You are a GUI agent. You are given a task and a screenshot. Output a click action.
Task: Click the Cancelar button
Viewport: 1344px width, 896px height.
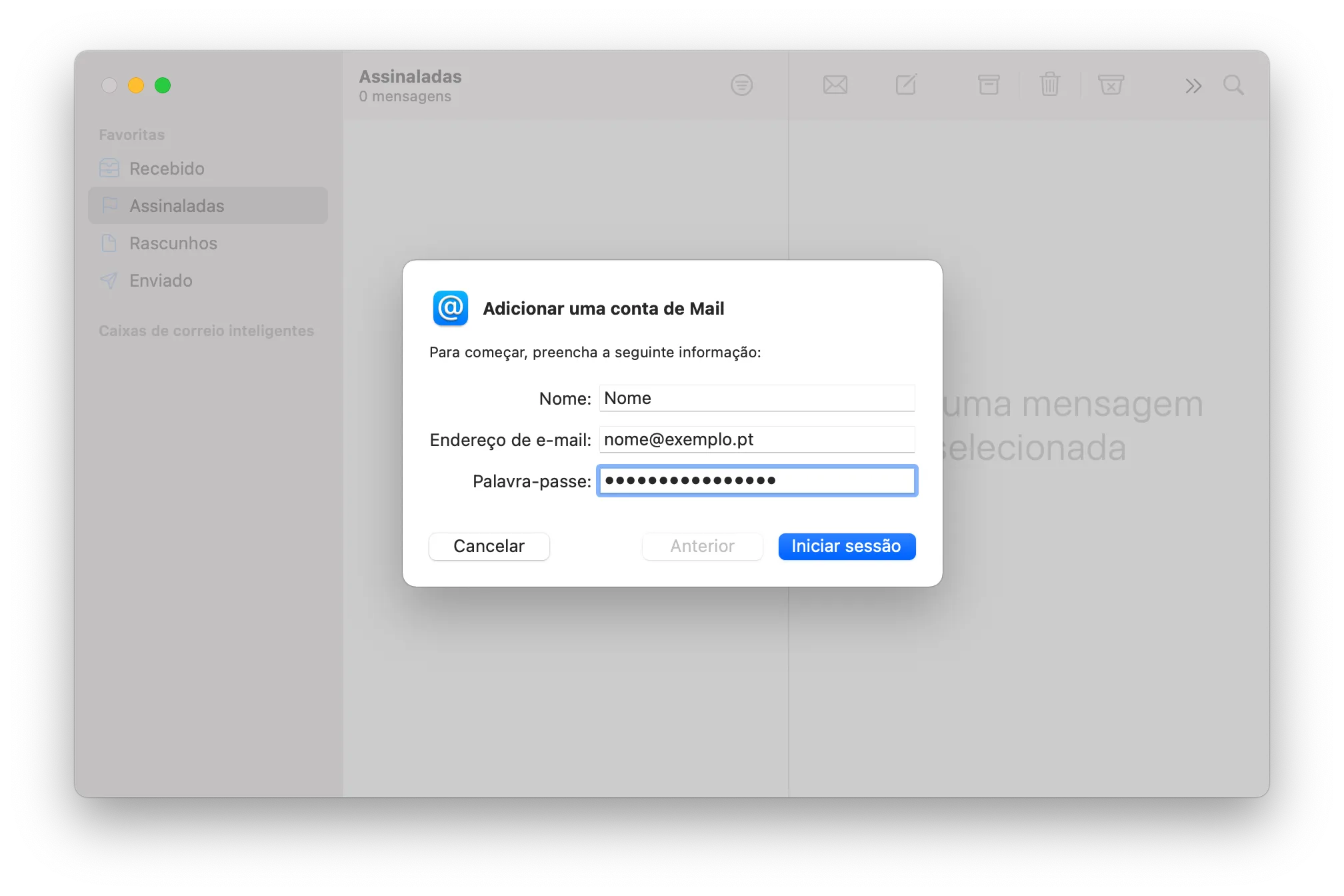point(489,547)
